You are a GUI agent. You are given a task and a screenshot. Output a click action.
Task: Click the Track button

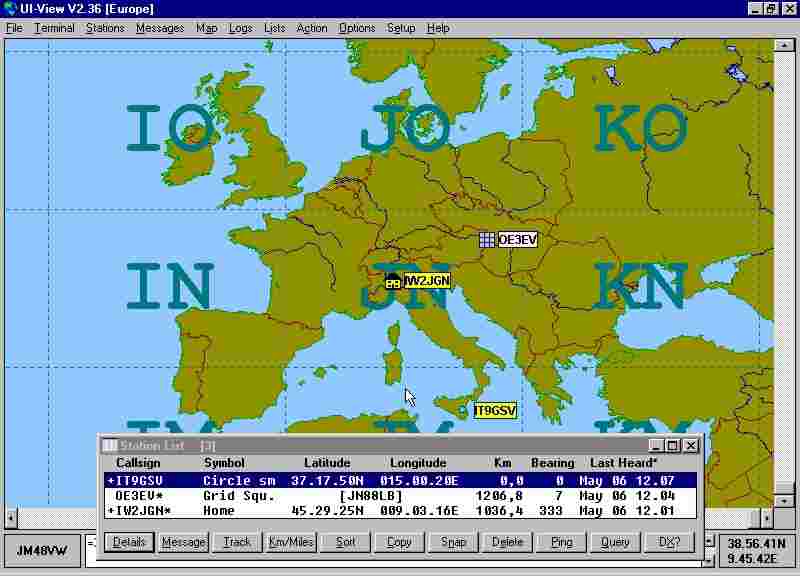tap(237, 542)
